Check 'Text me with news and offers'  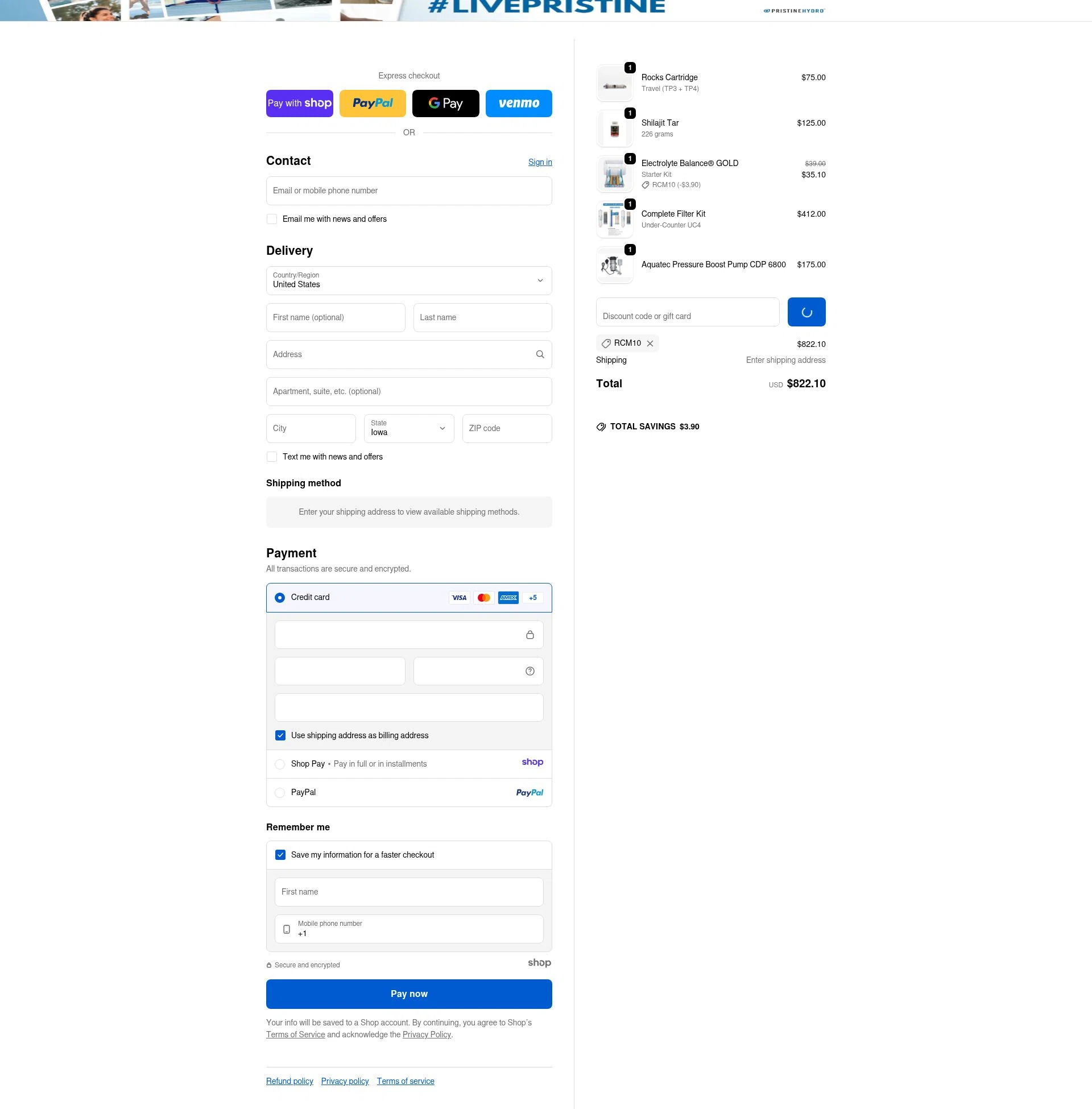click(271, 457)
